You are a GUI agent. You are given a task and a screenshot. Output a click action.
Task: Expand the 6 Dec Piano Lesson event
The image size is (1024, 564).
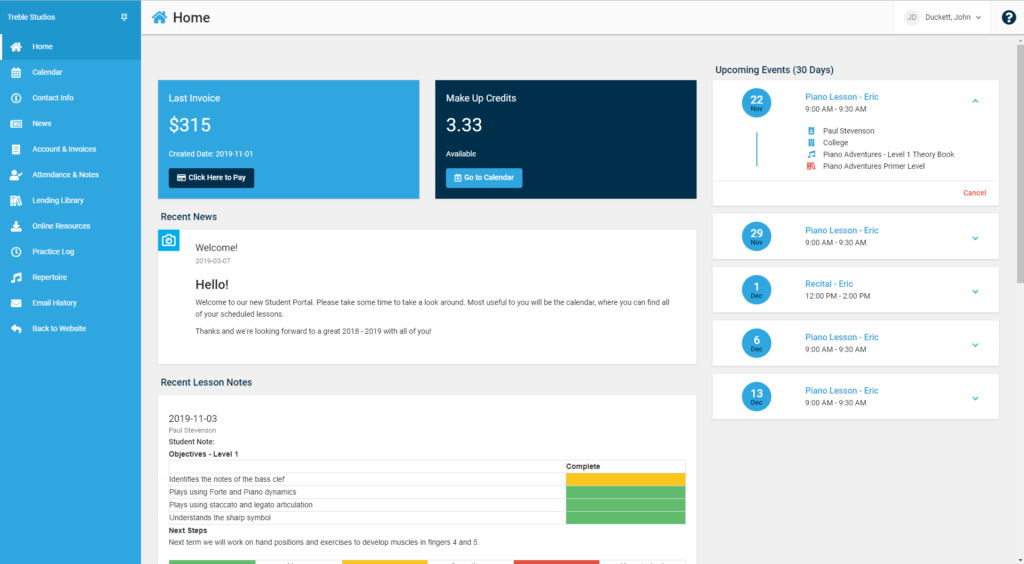(x=975, y=345)
